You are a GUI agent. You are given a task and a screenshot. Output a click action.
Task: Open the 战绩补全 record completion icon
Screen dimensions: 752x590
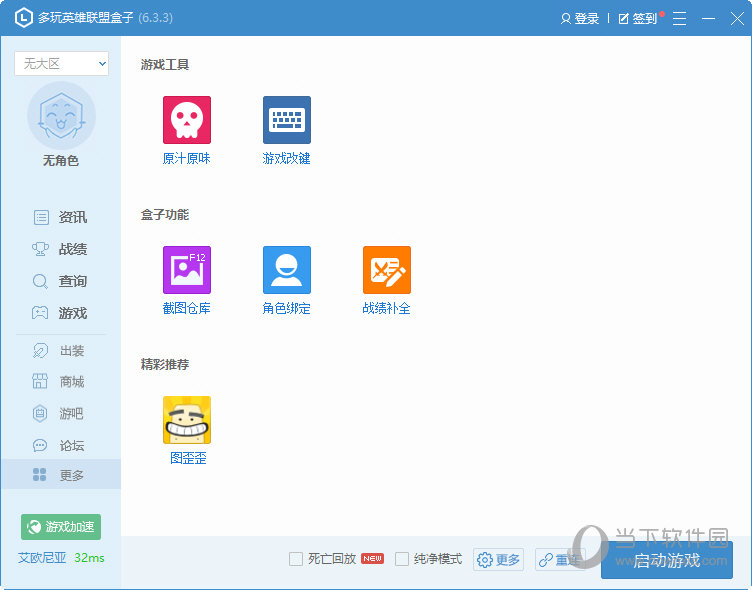coord(387,270)
